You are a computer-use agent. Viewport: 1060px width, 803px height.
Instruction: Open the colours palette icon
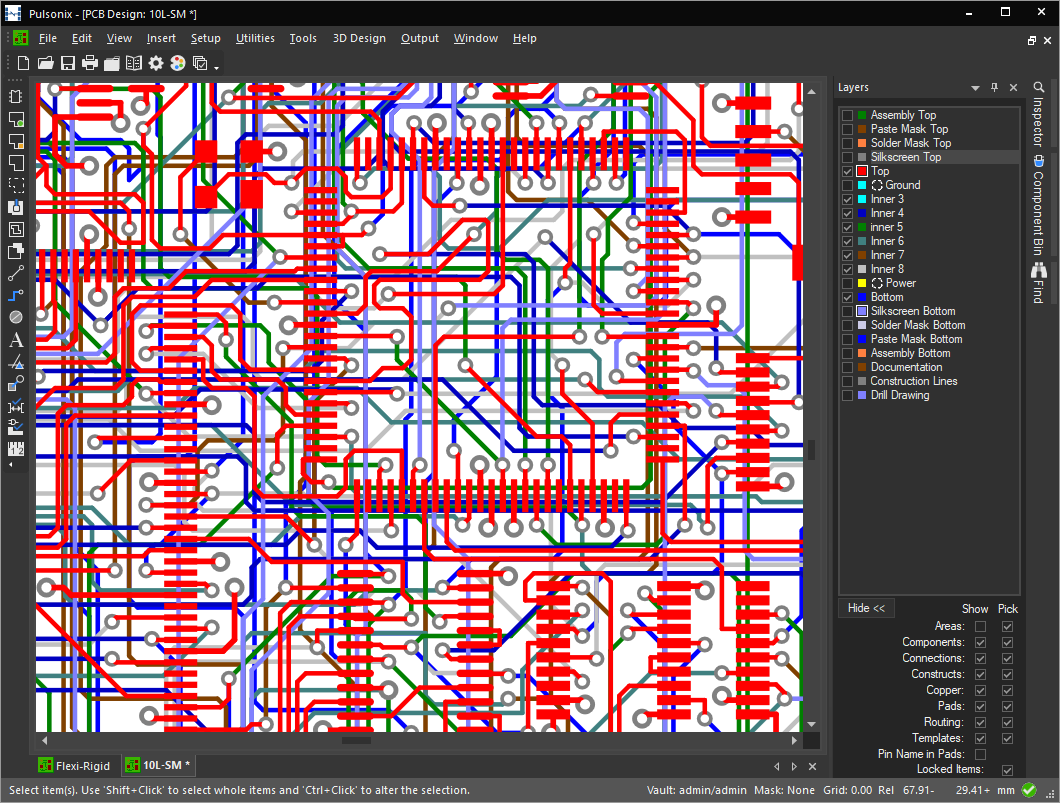[x=178, y=64]
